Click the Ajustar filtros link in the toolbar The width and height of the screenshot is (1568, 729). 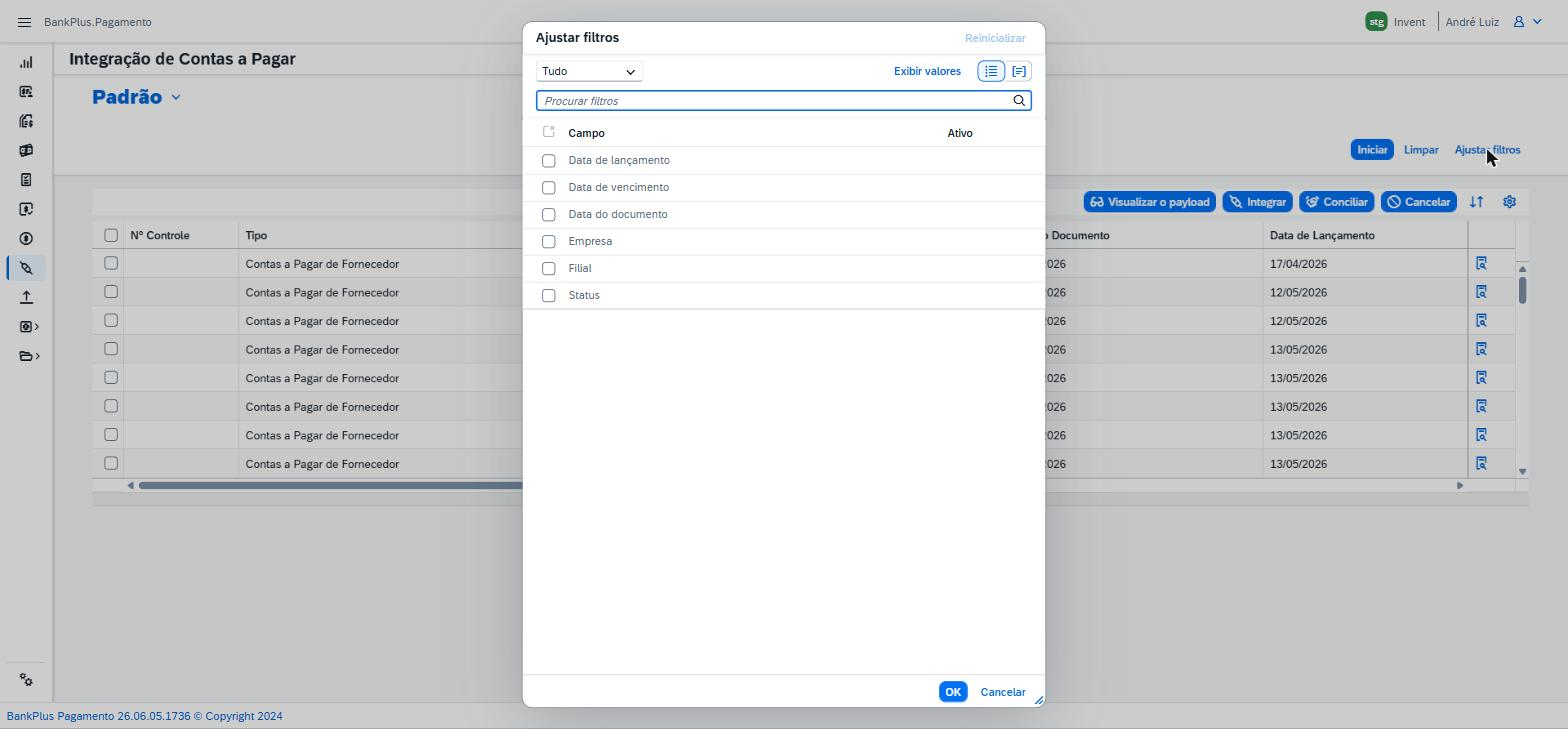[1487, 150]
